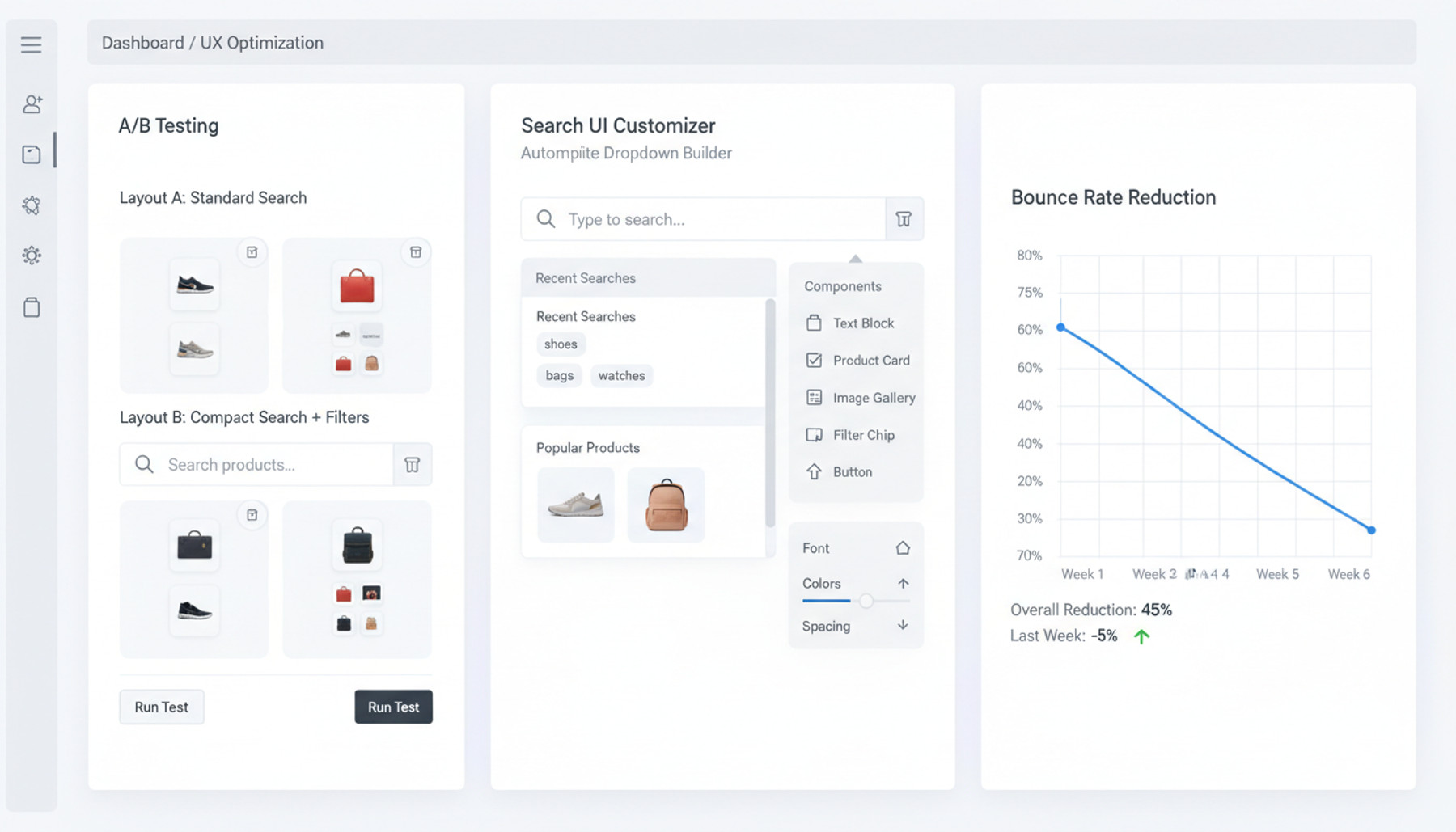Click trash icon next to Search products field
This screenshot has height=832, width=1456.
[413, 464]
